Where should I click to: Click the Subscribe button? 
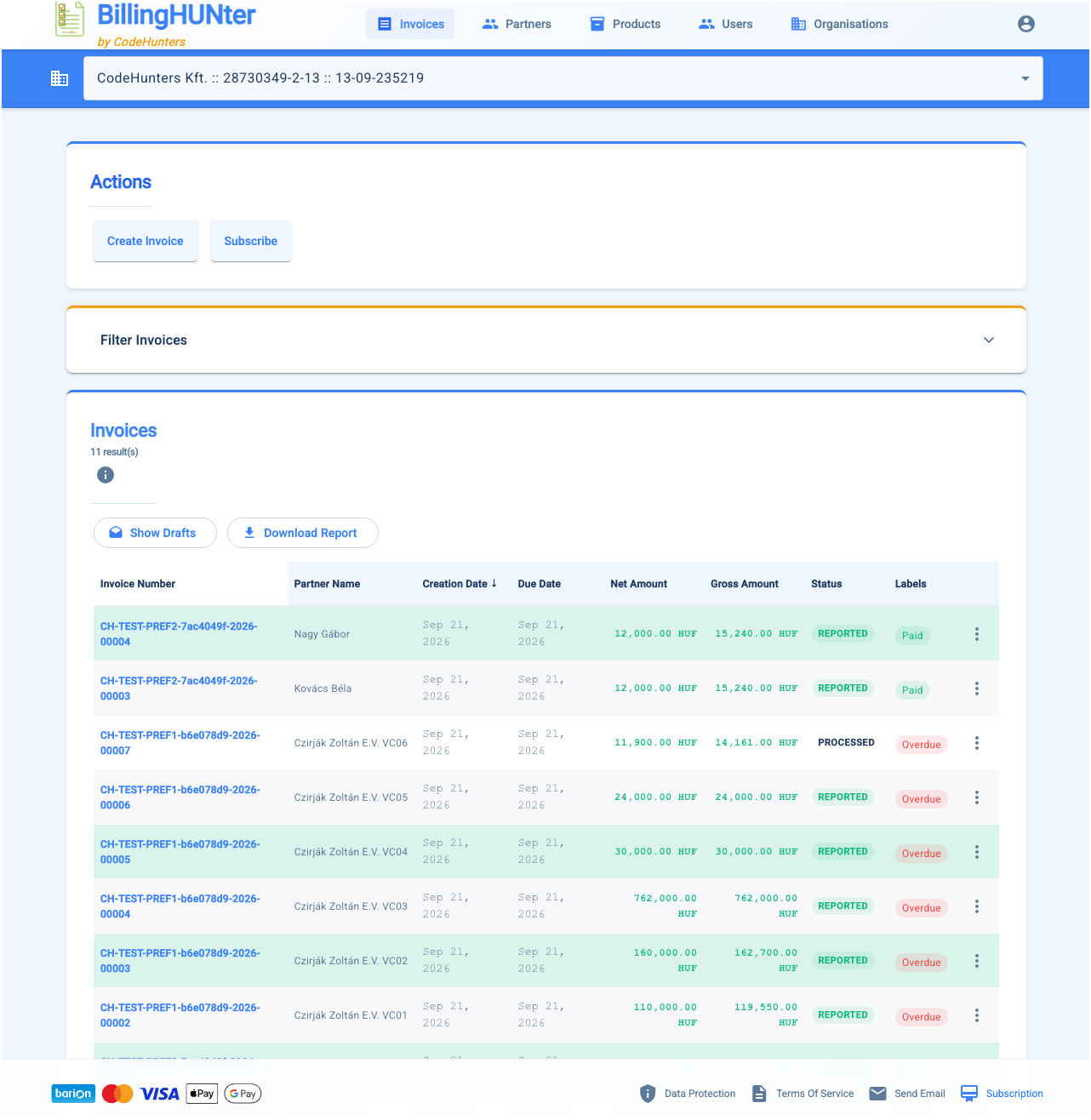[x=251, y=241]
